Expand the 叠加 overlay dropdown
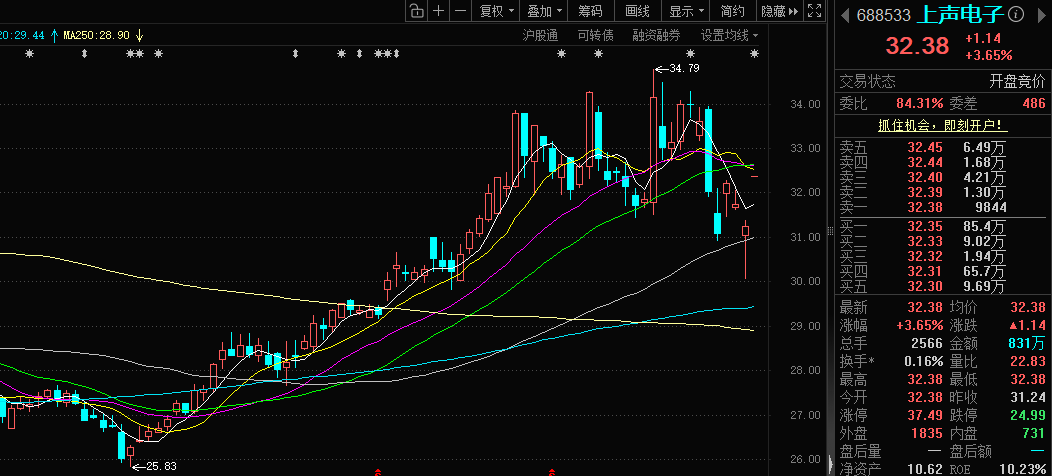Image resolution: width=1052 pixels, height=476 pixels. 544,11
